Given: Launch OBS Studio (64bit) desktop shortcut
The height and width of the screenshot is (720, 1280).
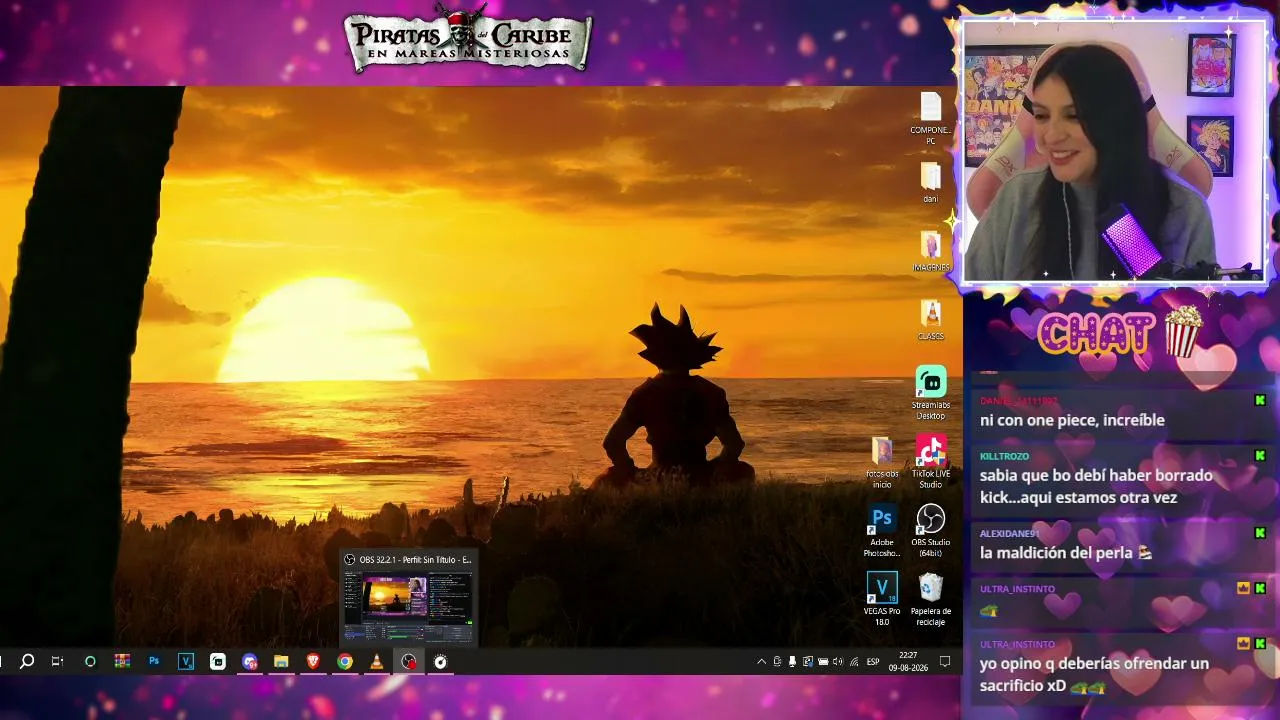Looking at the screenshot, I should click(930, 531).
